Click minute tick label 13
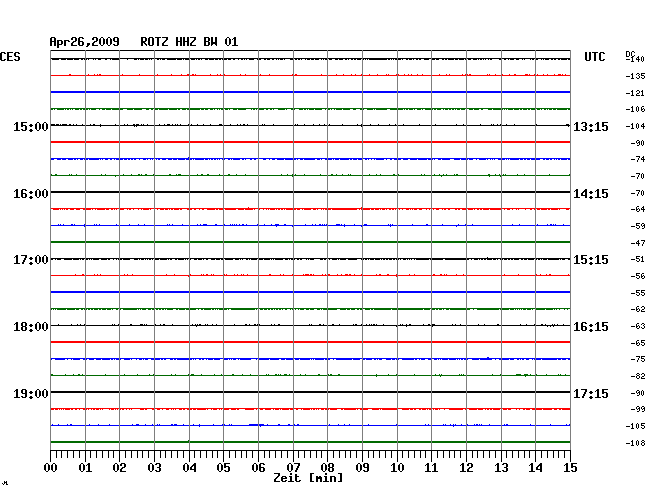Viewport: 650px width, 494px height. 501,468
